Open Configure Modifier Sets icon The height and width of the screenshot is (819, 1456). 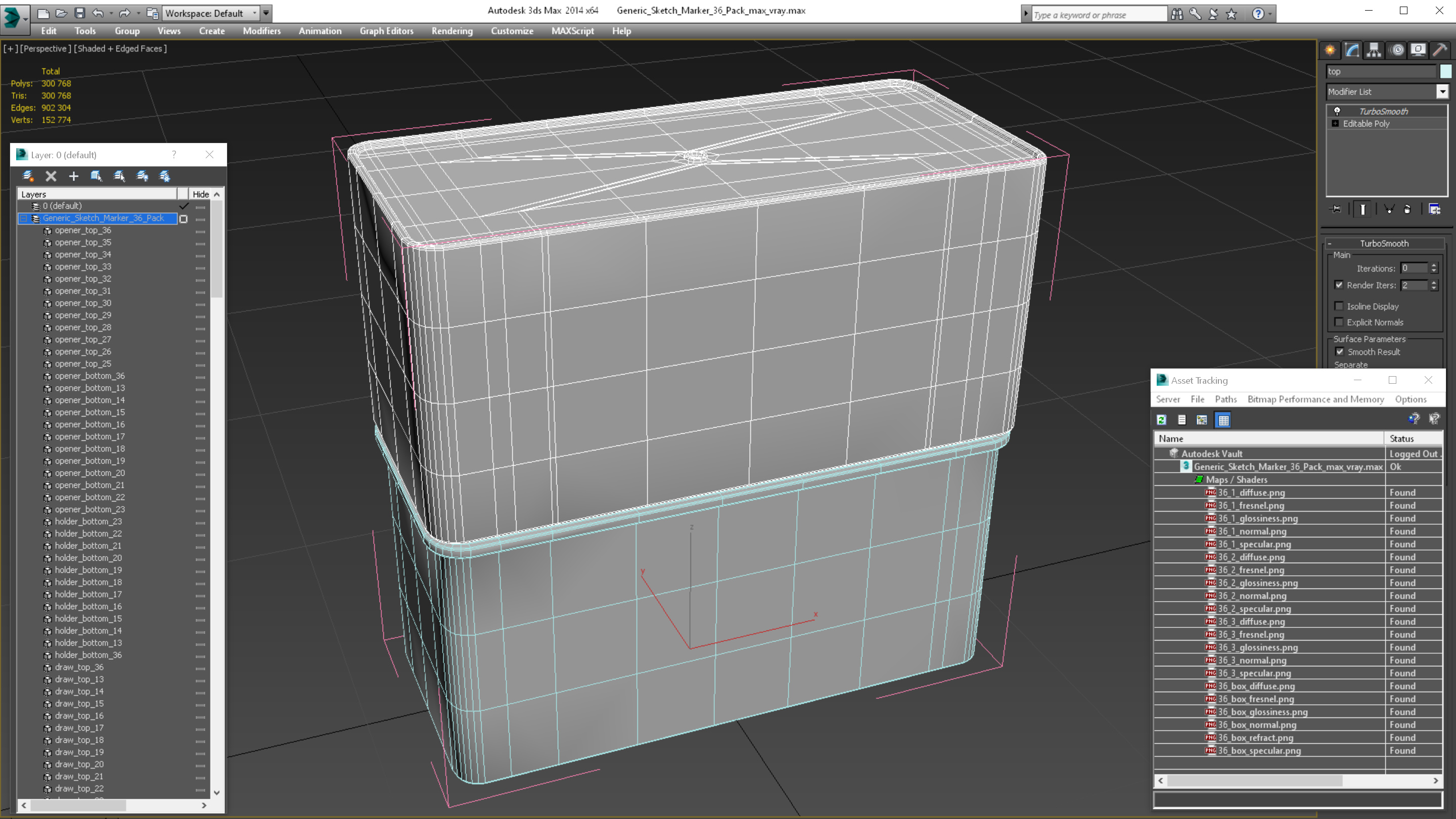pyautogui.click(x=1435, y=209)
